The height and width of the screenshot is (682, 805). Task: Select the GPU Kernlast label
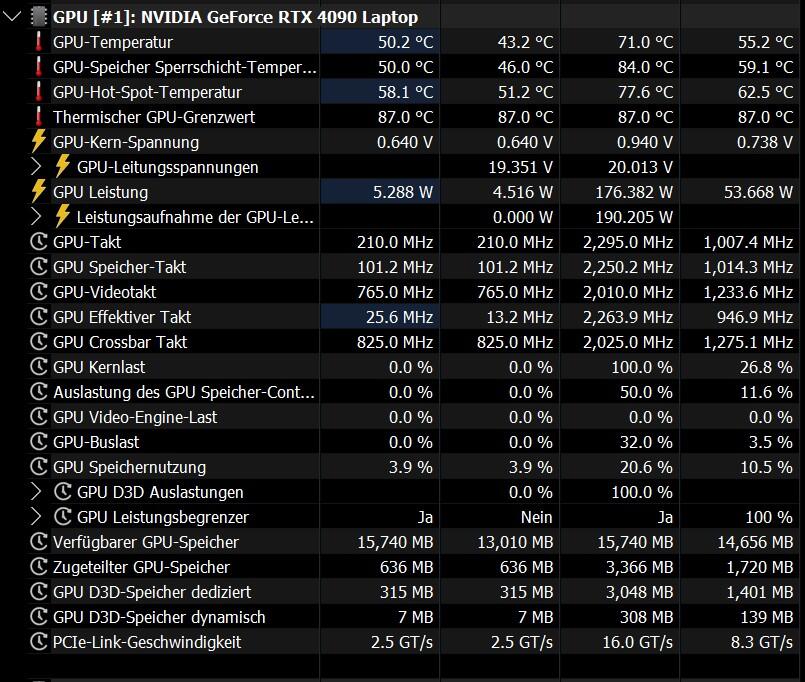pyautogui.click(x=99, y=367)
